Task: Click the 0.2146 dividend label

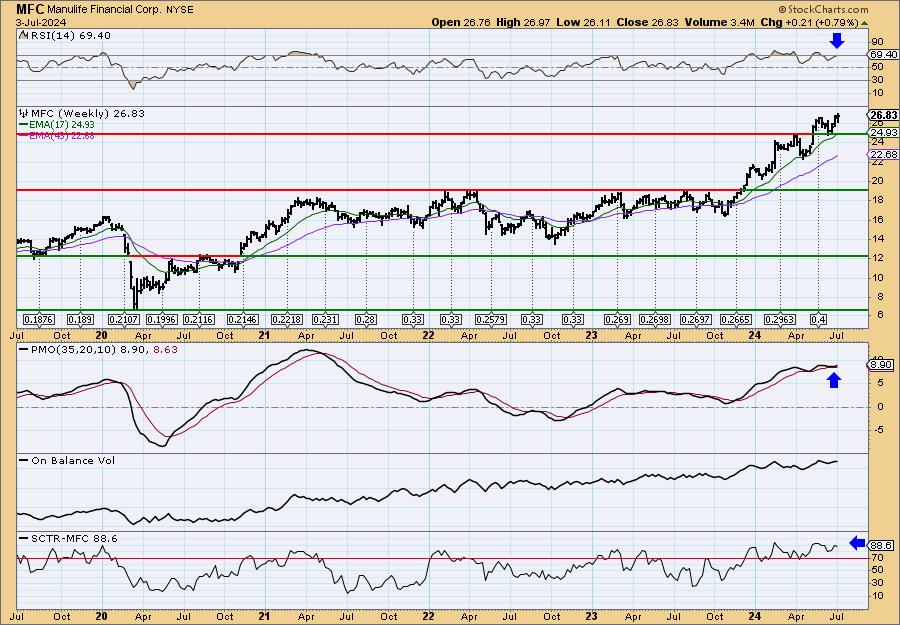Action: point(243,319)
